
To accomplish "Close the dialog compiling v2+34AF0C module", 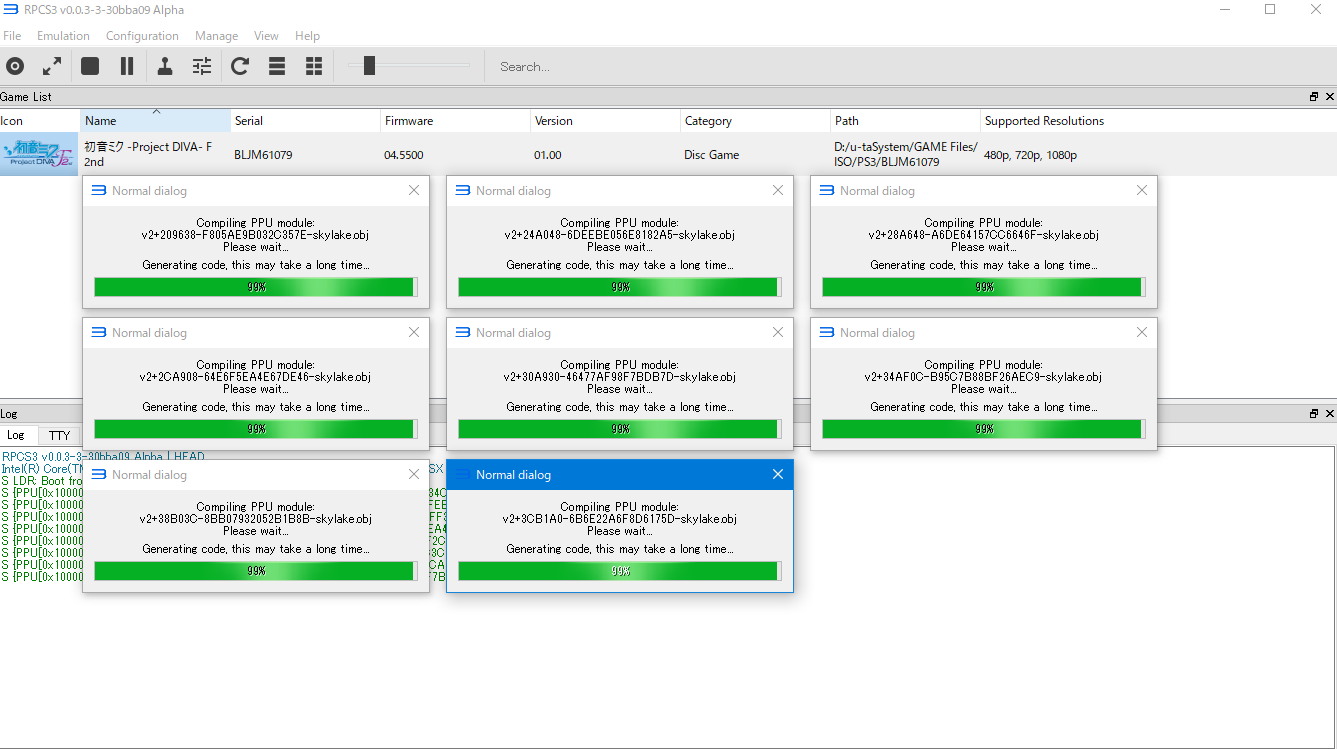I will (x=1142, y=332).
